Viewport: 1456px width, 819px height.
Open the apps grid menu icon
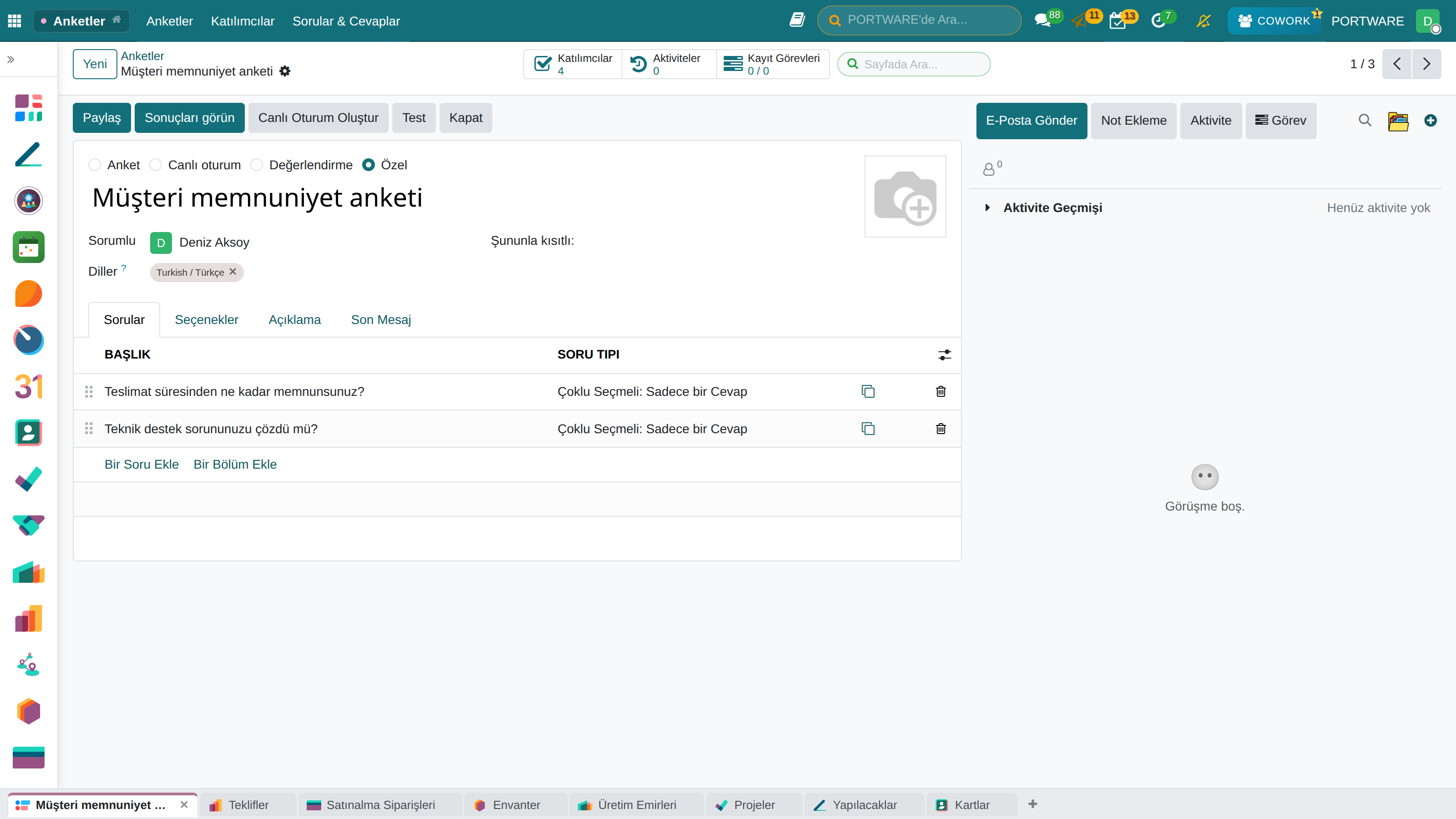point(15,21)
